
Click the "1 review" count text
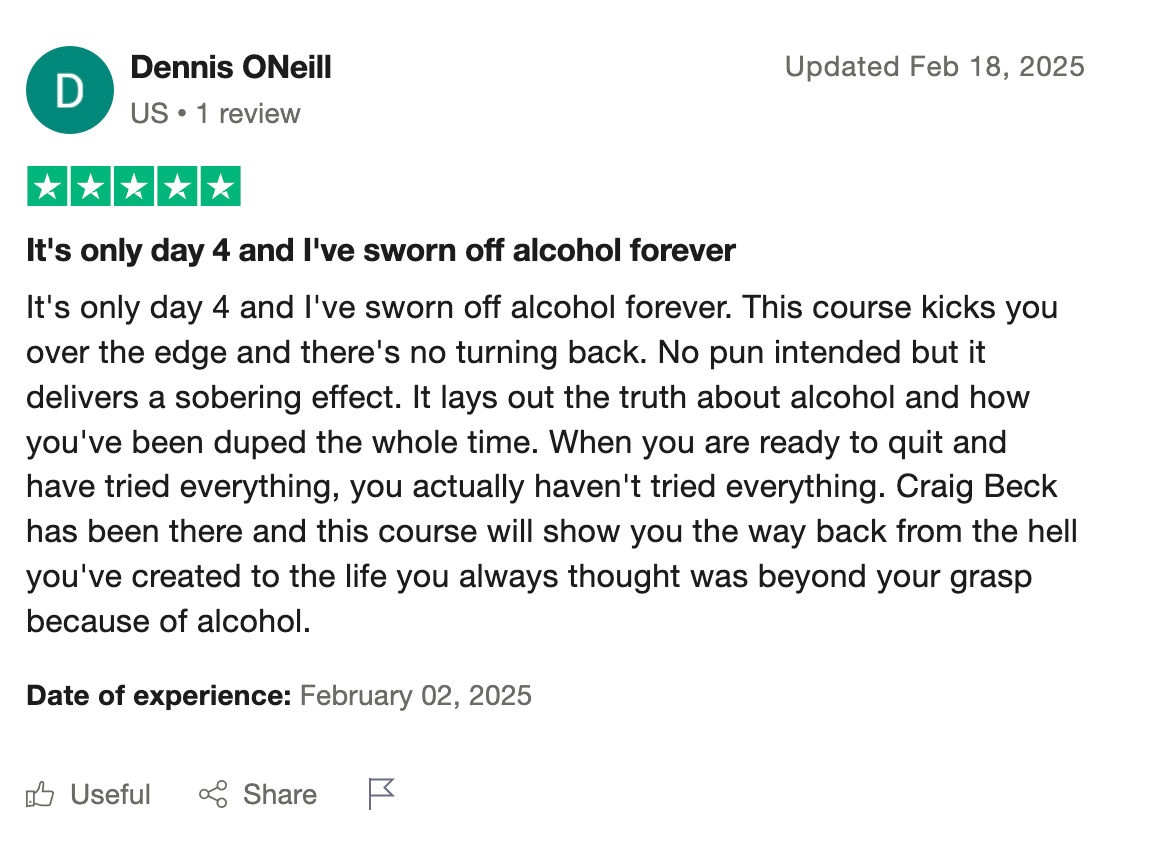click(248, 114)
